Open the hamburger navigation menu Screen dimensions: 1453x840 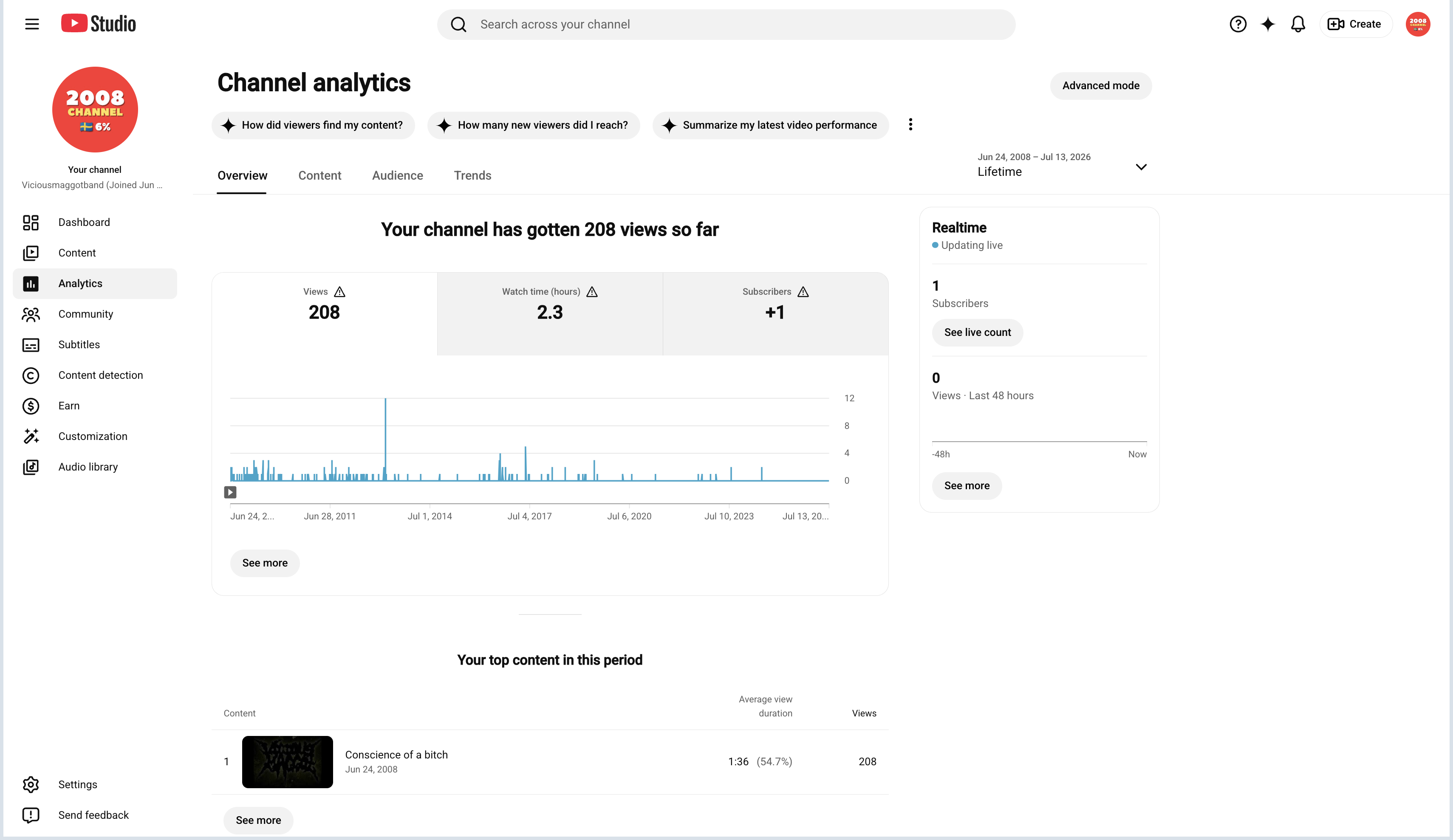(x=32, y=24)
